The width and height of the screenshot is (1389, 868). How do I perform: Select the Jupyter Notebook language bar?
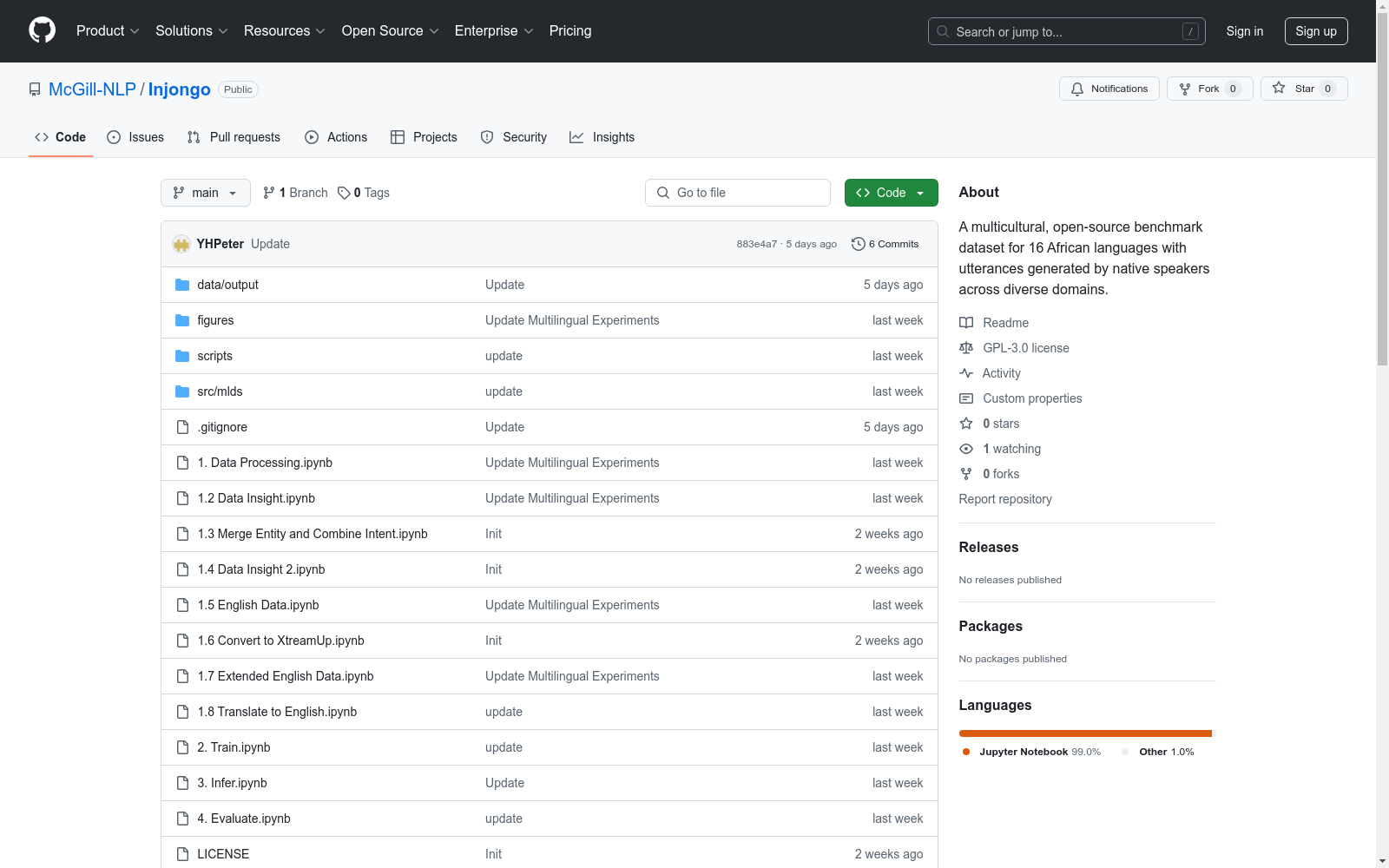(1085, 733)
